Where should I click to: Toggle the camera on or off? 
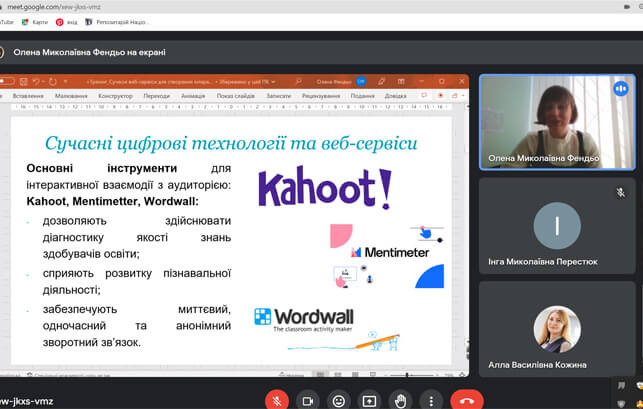[308, 400]
